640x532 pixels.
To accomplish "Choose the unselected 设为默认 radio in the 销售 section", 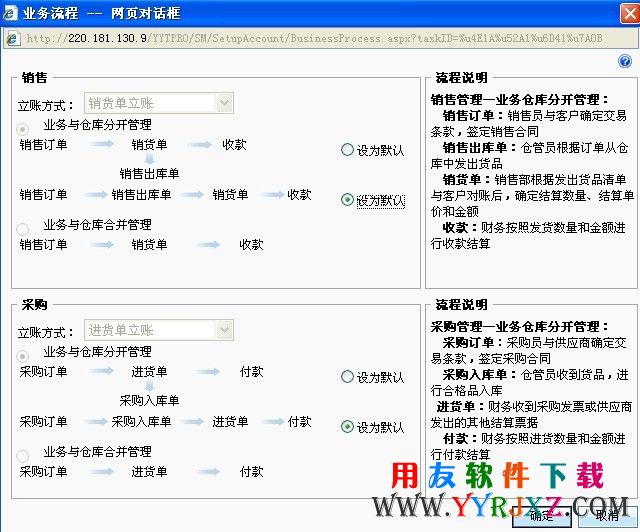I will point(347,149).
